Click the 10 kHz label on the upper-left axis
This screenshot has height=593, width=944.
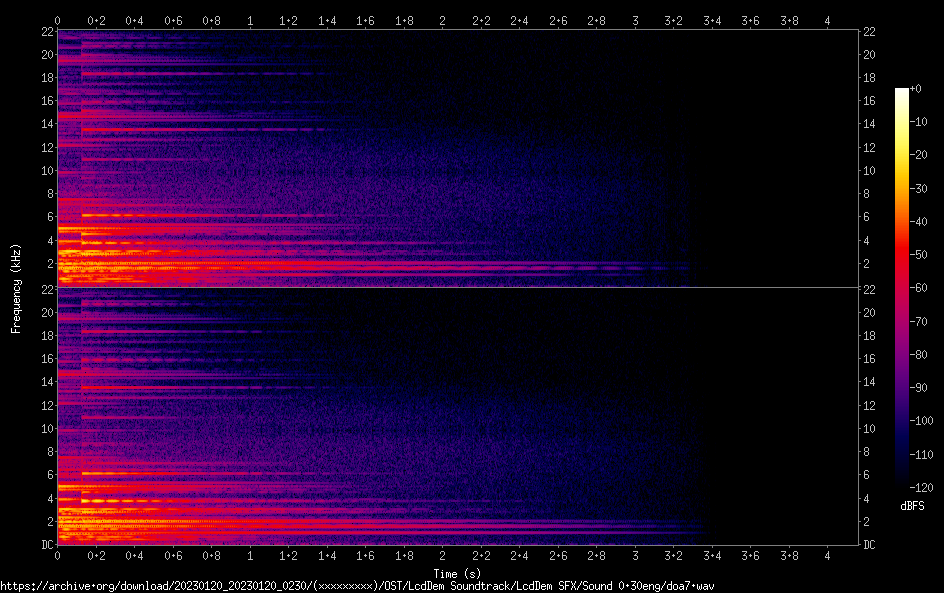point(46,171)
